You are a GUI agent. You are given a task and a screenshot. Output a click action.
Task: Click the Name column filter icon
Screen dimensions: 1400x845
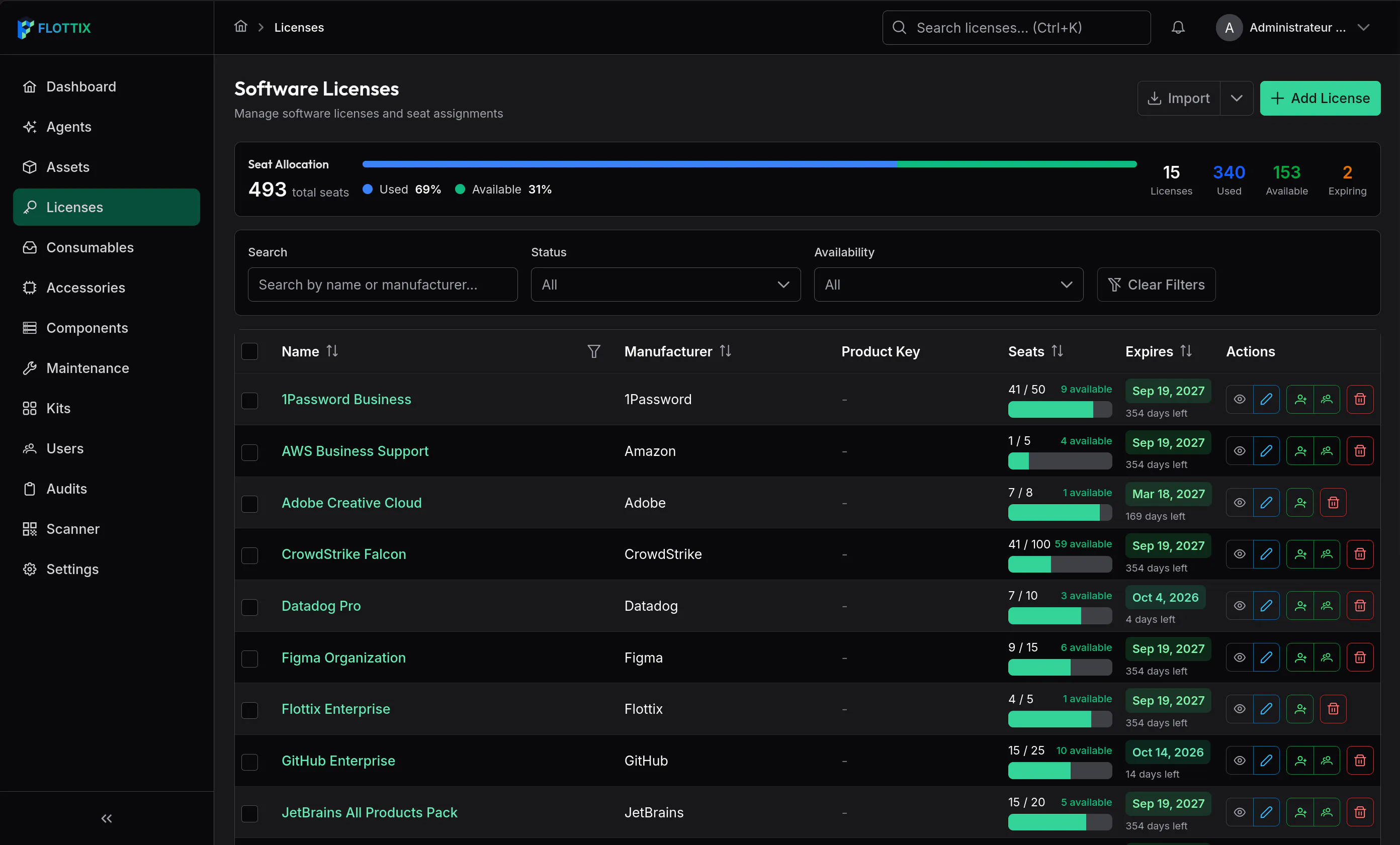point(594,351)
